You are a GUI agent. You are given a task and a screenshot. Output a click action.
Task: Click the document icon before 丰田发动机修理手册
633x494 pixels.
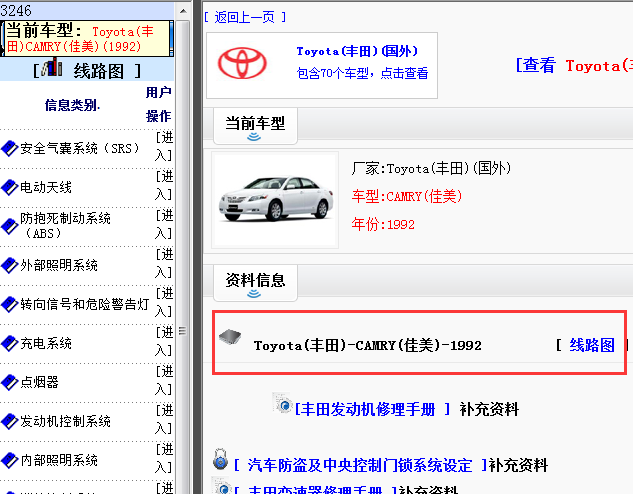coord(282,402)
